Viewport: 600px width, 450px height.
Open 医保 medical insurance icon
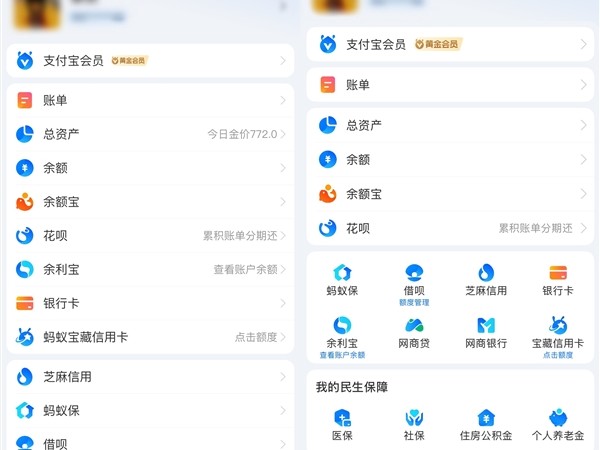click(342, 418)
